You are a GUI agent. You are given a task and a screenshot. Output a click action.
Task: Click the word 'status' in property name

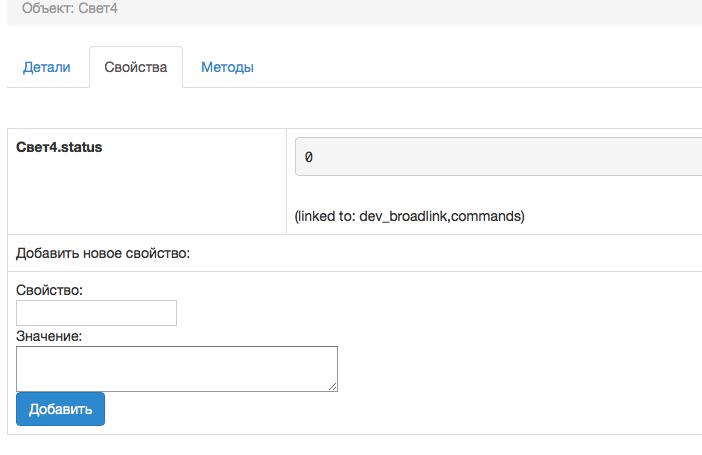80,147
